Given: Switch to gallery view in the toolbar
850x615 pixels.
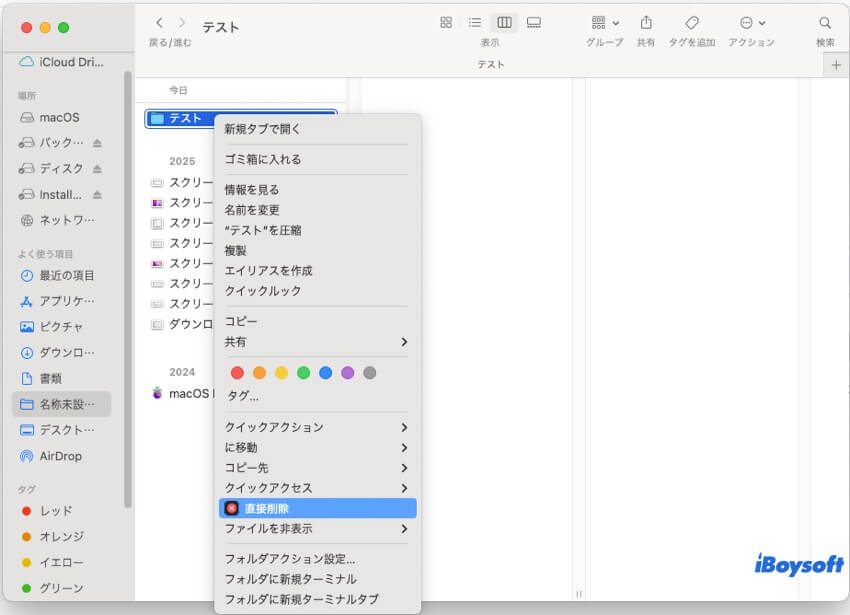Looking at the screenshot, I should click(x=533, y=21).
